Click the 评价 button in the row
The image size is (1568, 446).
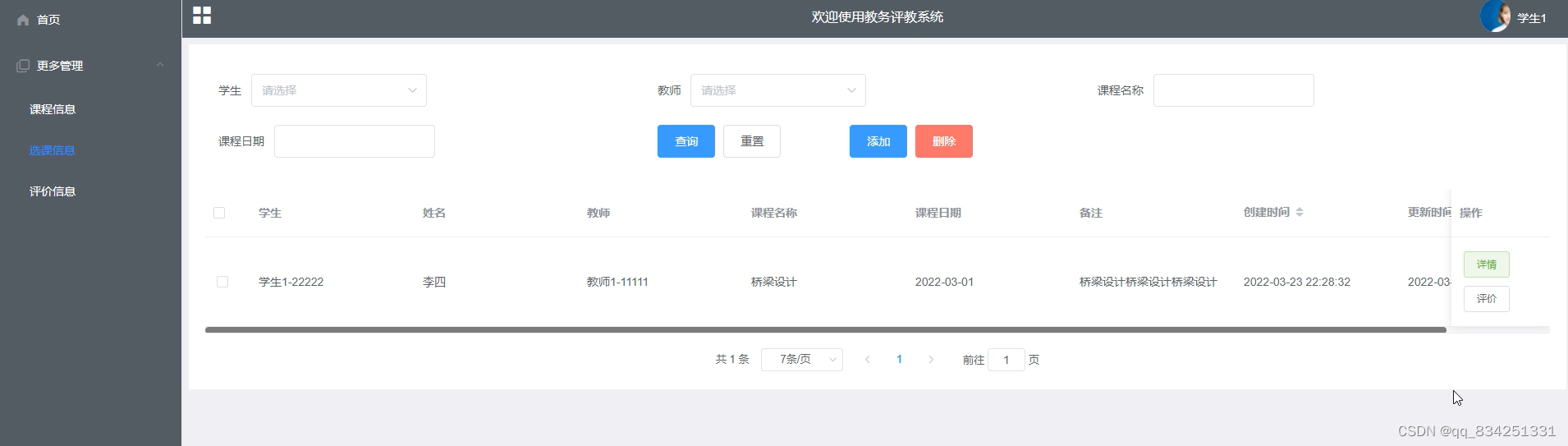(1487, 299)
